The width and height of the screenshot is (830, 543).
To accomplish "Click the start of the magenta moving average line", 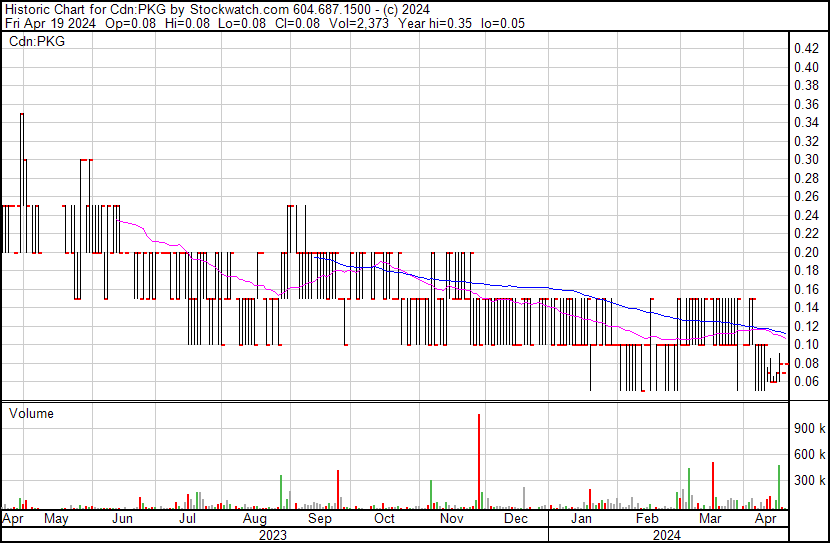I will tap(117, 221).
